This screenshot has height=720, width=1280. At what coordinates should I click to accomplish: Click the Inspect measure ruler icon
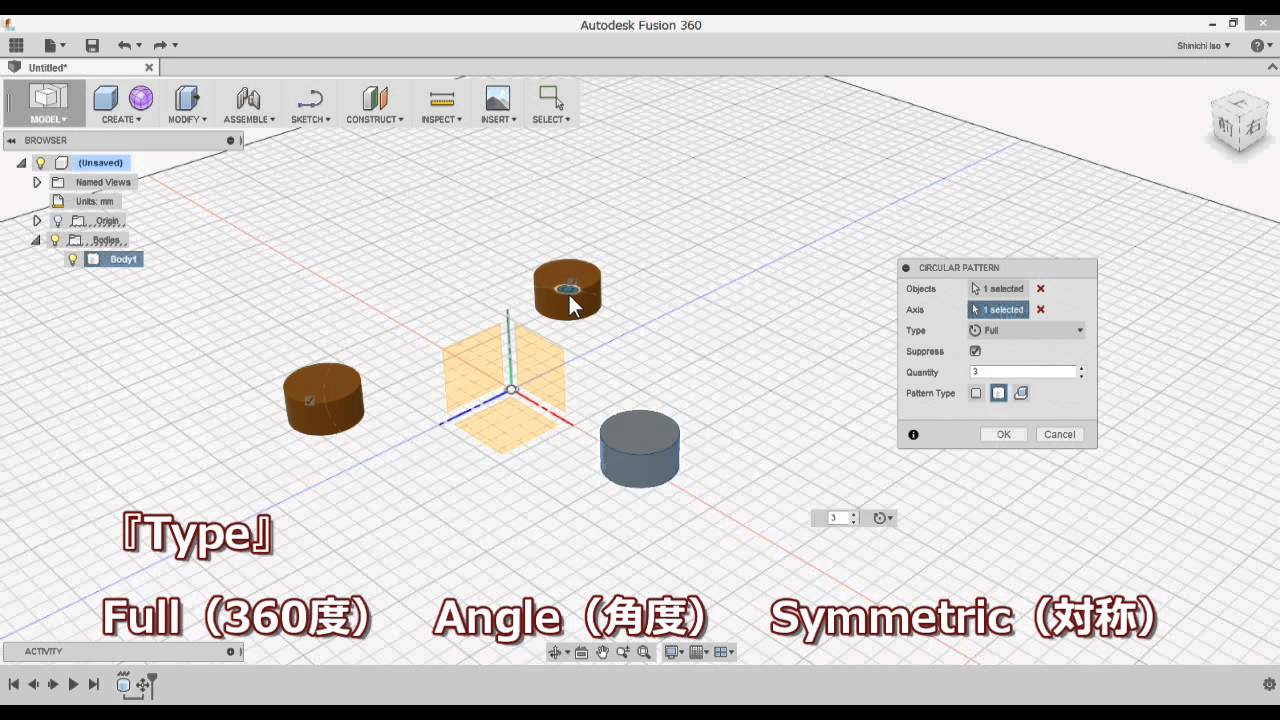(x=441, y=98)
